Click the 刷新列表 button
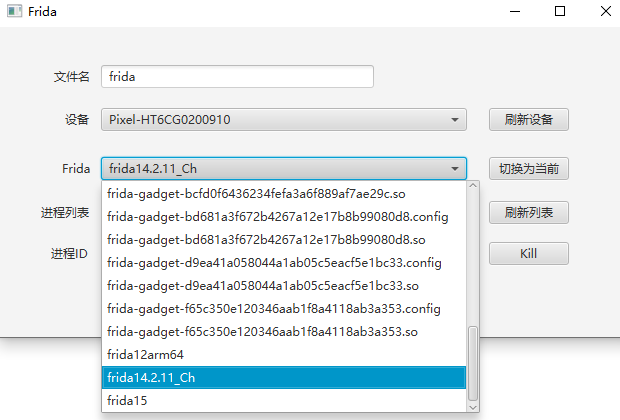 point(529,212)
